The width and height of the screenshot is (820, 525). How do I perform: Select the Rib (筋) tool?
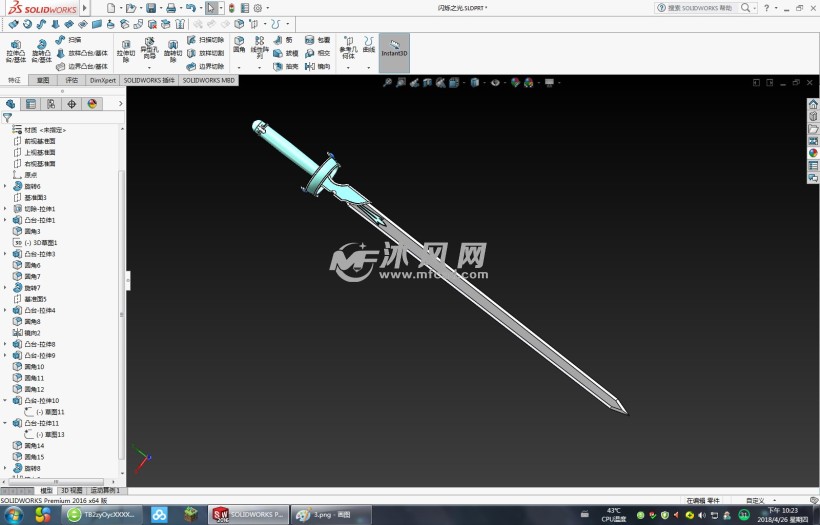pos(283,40)
